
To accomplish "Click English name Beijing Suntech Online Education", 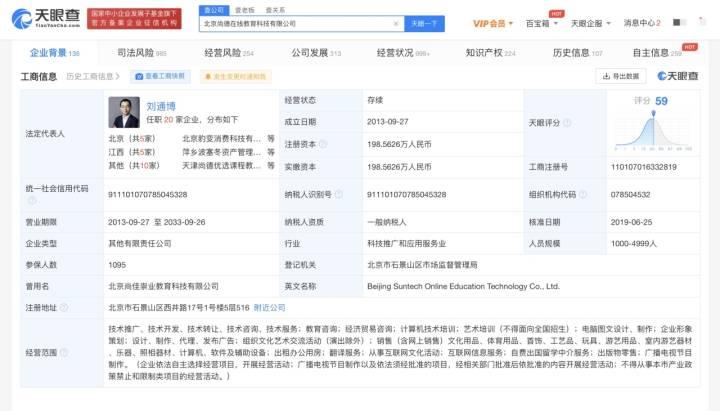I will pyautogui.click(x=463, y=286).
